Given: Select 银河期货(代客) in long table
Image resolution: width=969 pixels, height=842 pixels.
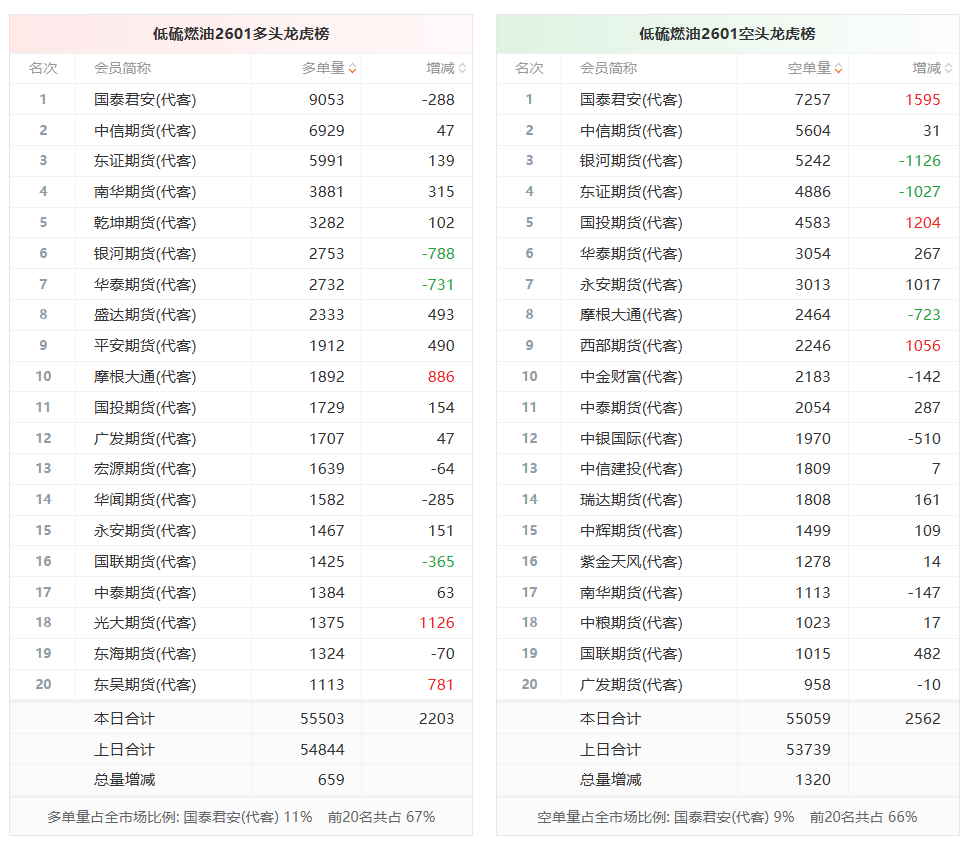Looking at the screenshot, I should click(145, 253).
